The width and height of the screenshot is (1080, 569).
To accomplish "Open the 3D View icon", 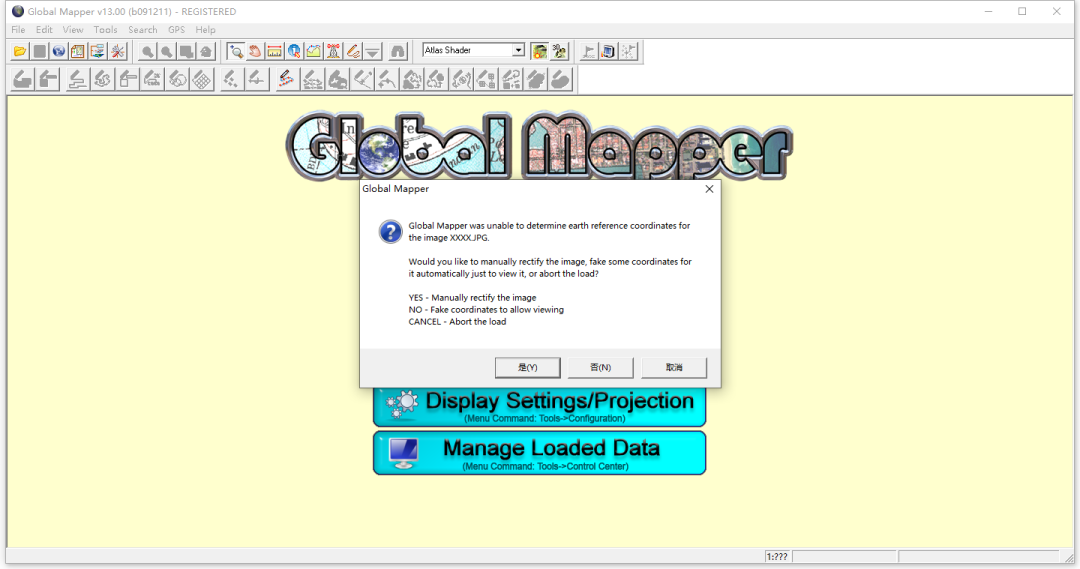I will pos(559,51).
